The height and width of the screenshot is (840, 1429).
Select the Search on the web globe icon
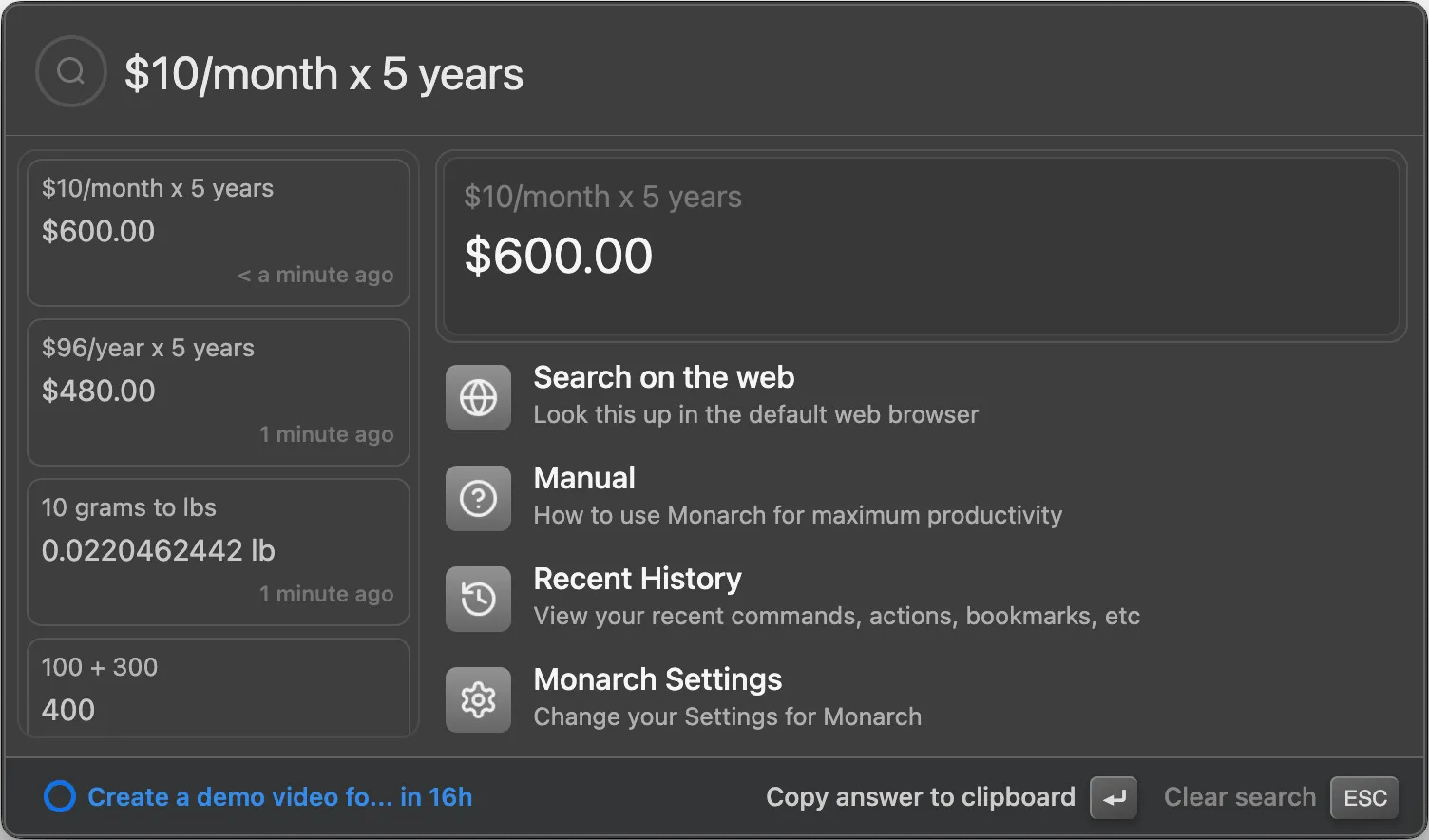pyautogui.click(x=478, y=397)
